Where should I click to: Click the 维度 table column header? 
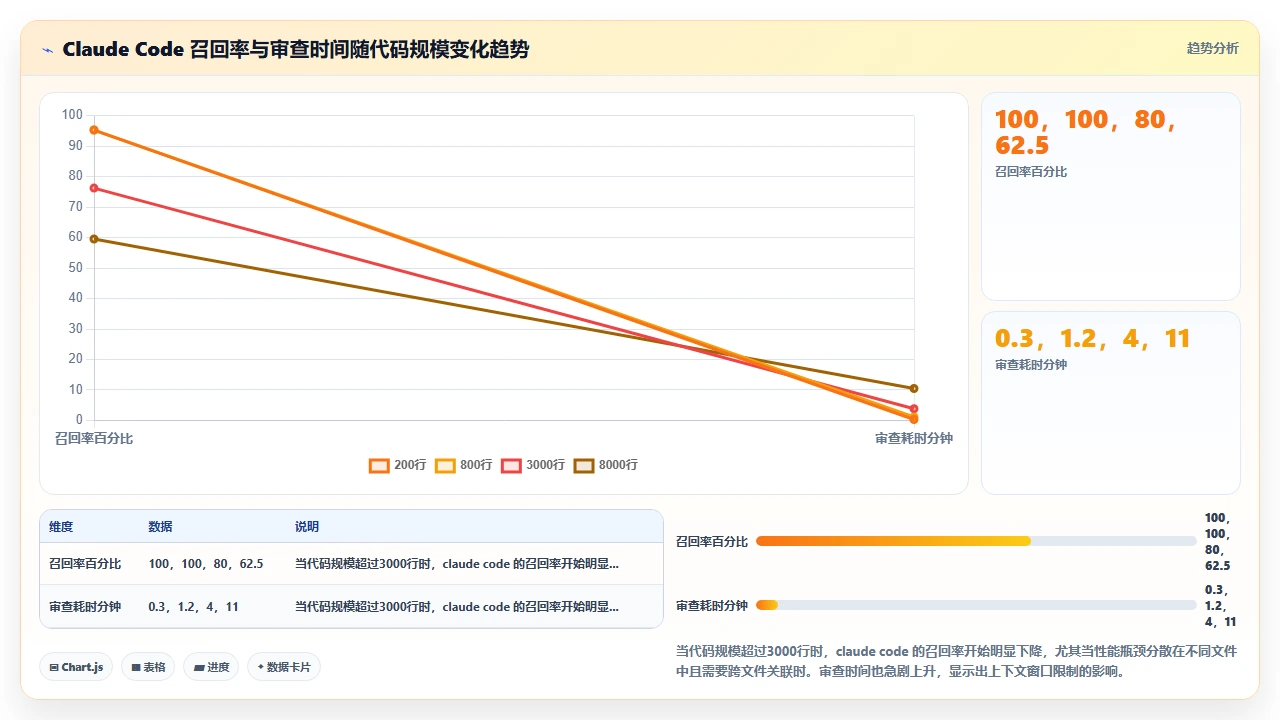point(61,527)
